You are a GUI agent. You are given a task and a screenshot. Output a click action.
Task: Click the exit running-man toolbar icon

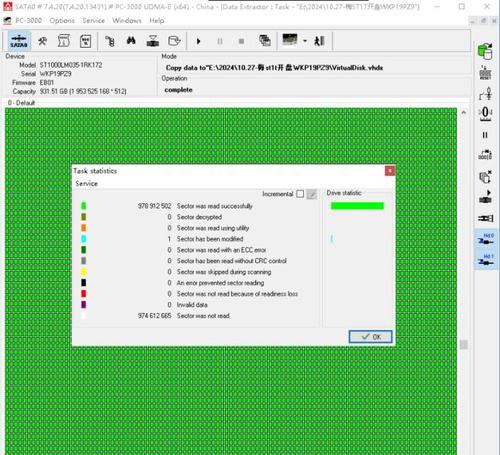pyautogui.click(x=319, y=41)
